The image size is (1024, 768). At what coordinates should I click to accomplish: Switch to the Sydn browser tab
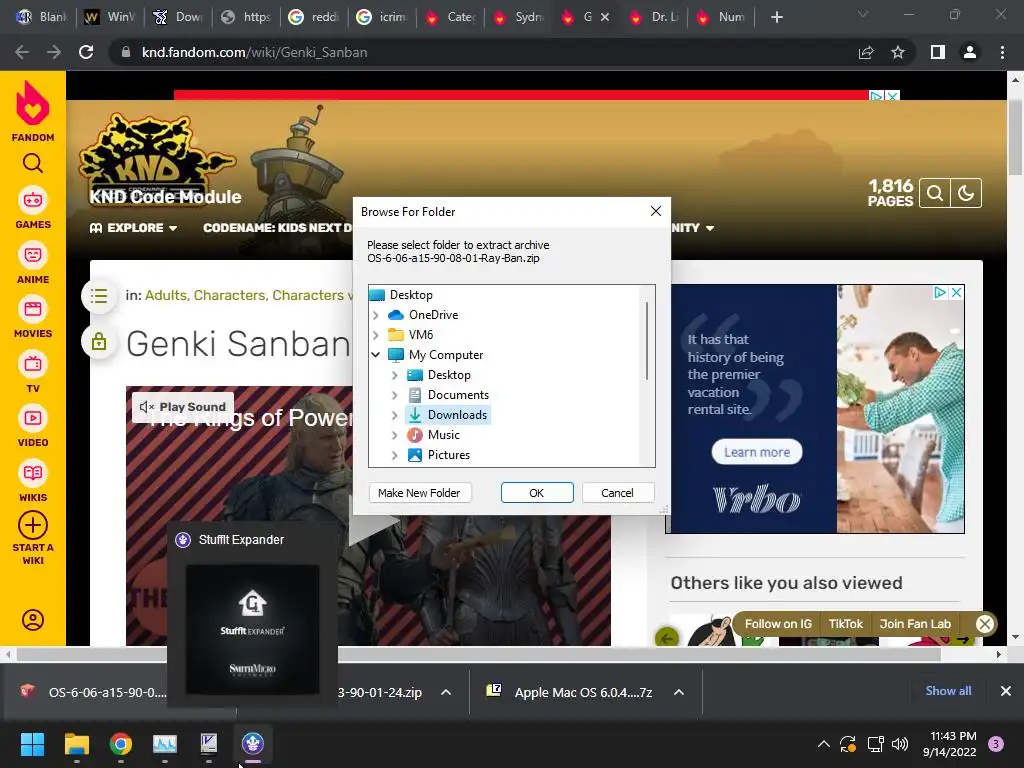[x=519, y=17]
